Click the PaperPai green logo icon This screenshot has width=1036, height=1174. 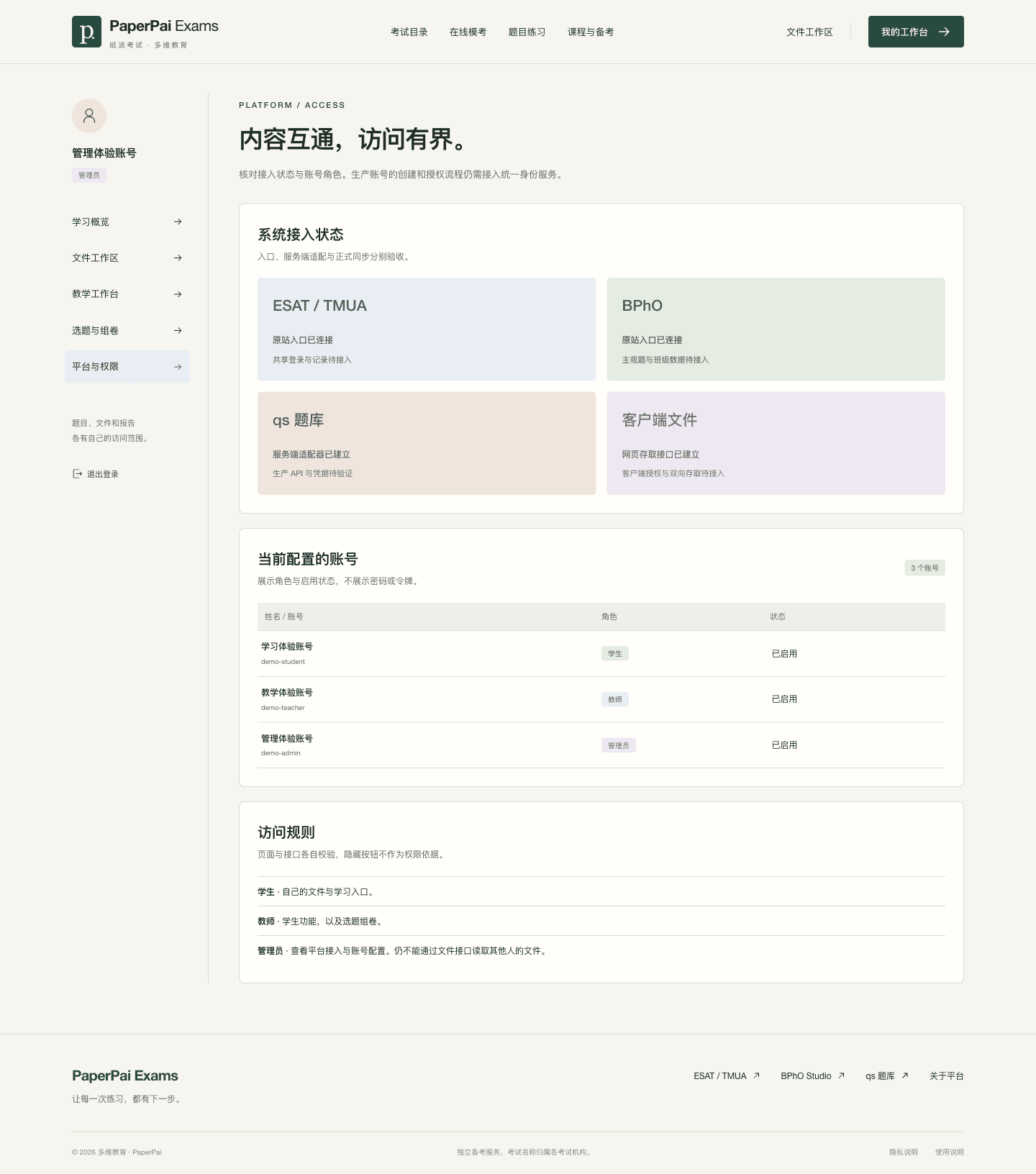pyautogui.click(x=86, y=32)
